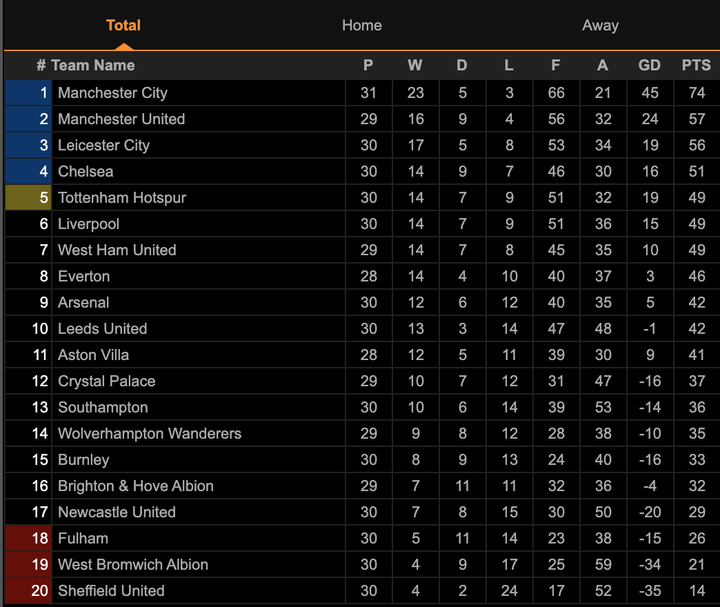Select the Away standings tab
Image resolution: width=720 pixels, height=607 pixels.
coord(600,25)
